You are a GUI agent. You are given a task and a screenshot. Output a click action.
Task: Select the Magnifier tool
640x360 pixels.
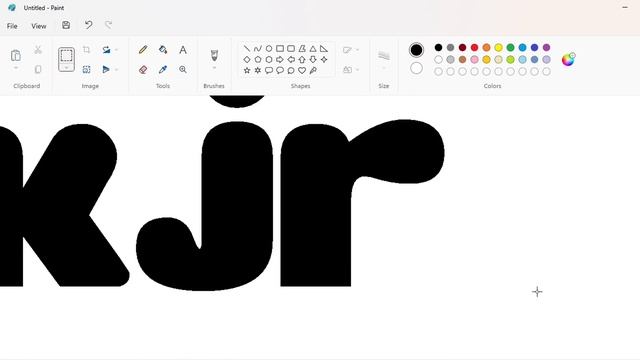point(183,69)
